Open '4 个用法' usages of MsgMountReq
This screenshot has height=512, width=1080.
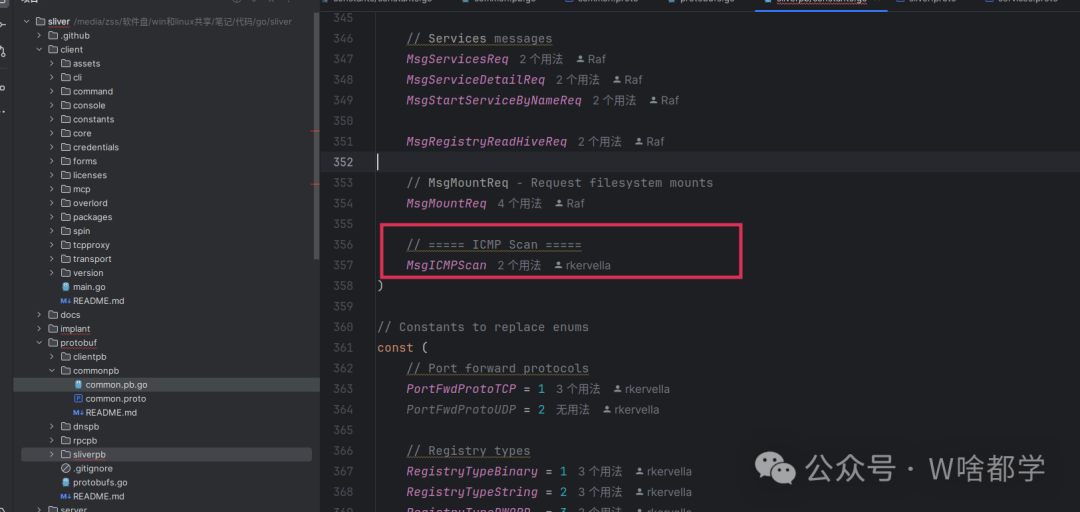point(519,204)
